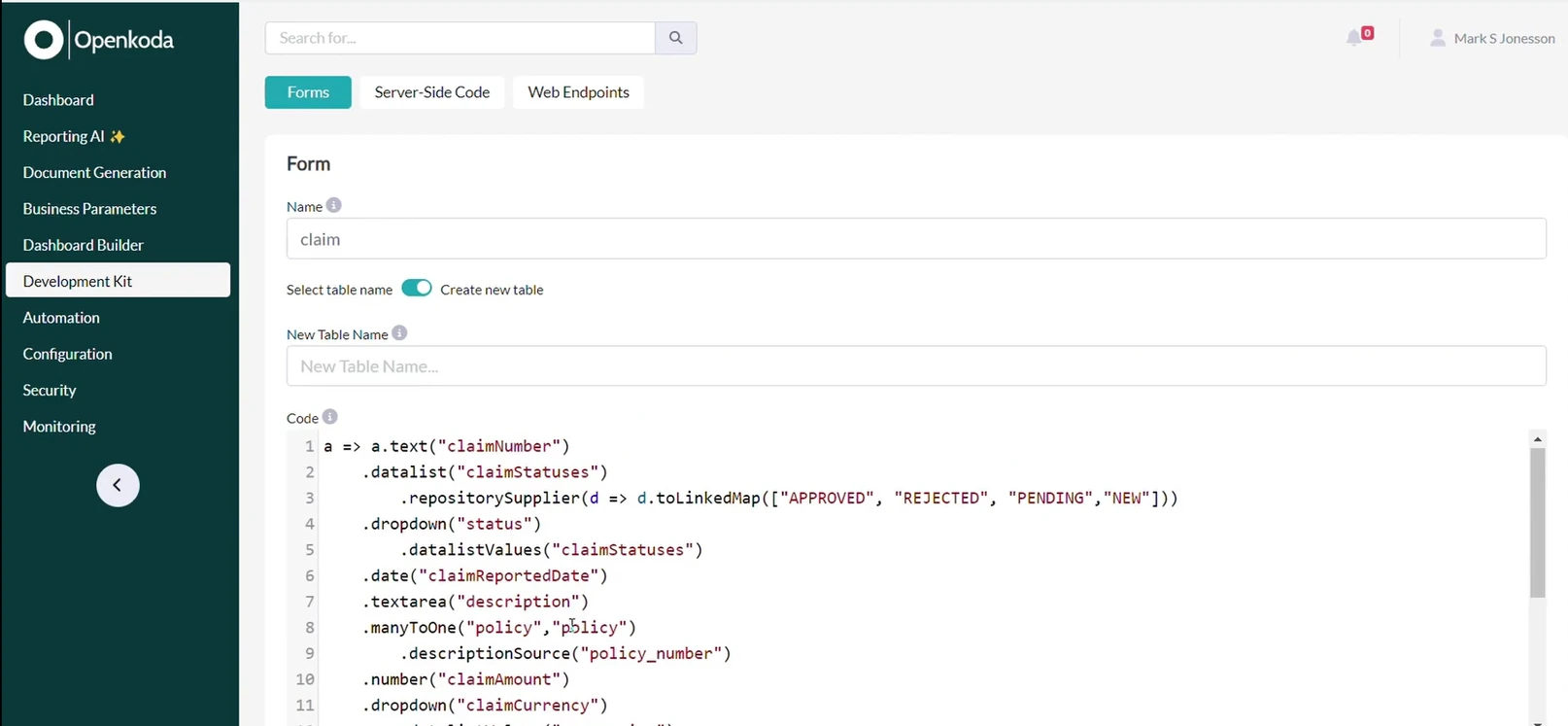Viewport: 1568px width, 726px height.
Task: Click the info icon beside New Table Name
Action: [x=399, y=332]
